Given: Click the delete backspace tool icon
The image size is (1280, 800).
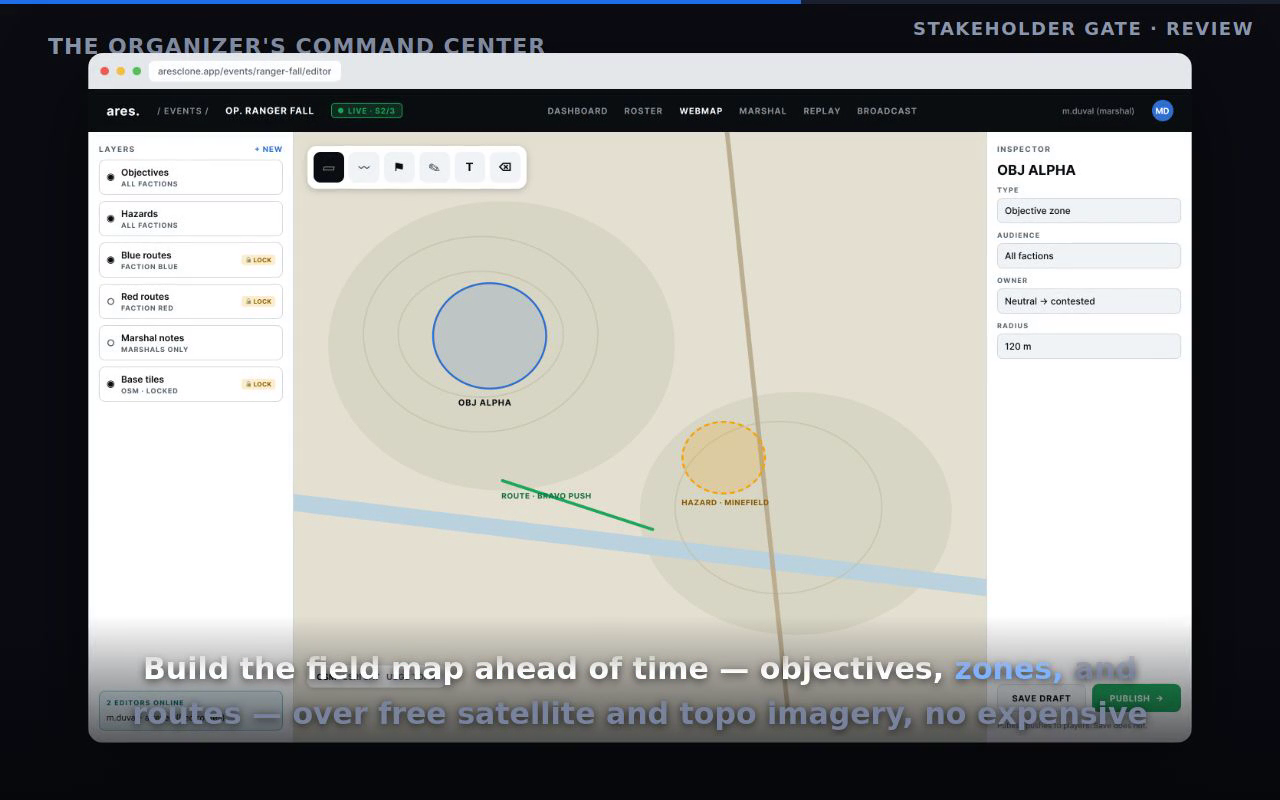Looking at the screenshot, I should tap(505, 167).
